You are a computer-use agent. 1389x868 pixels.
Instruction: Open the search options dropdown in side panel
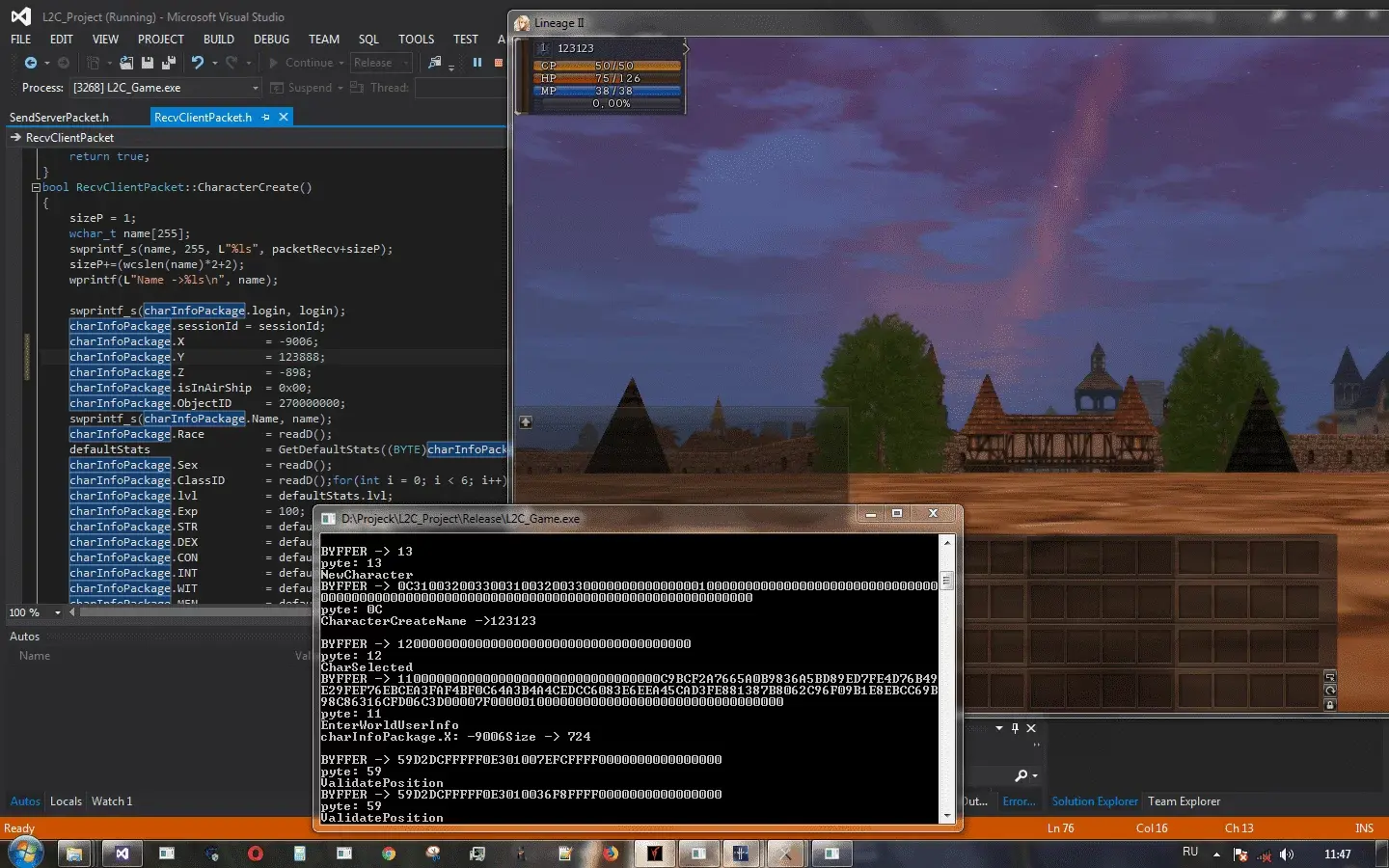pos(1035,775)
